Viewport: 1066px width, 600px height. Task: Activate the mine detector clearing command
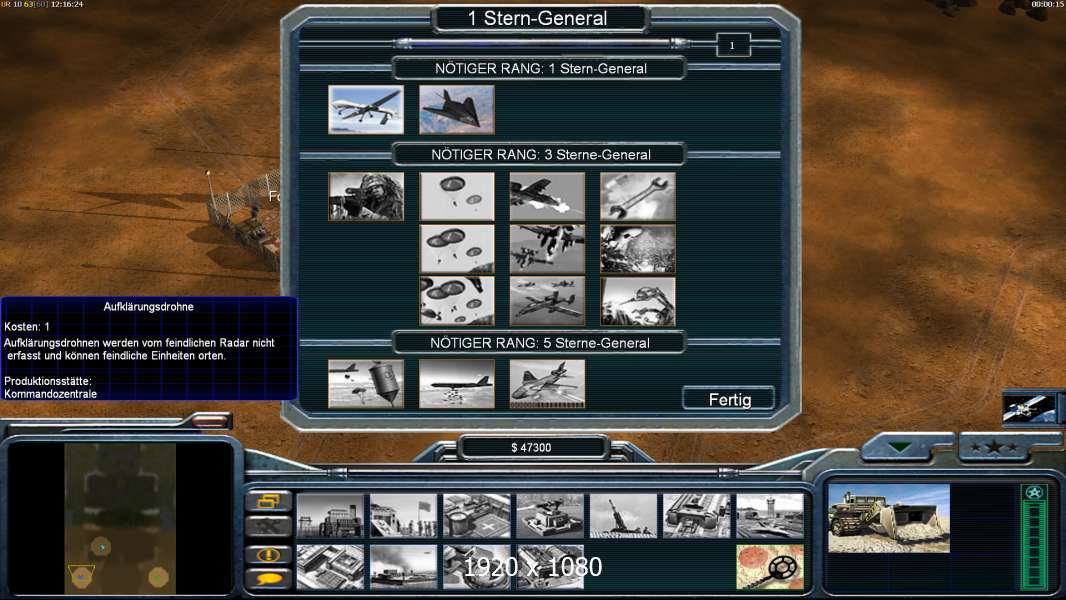pyautogui.click(x=770, y=567)
